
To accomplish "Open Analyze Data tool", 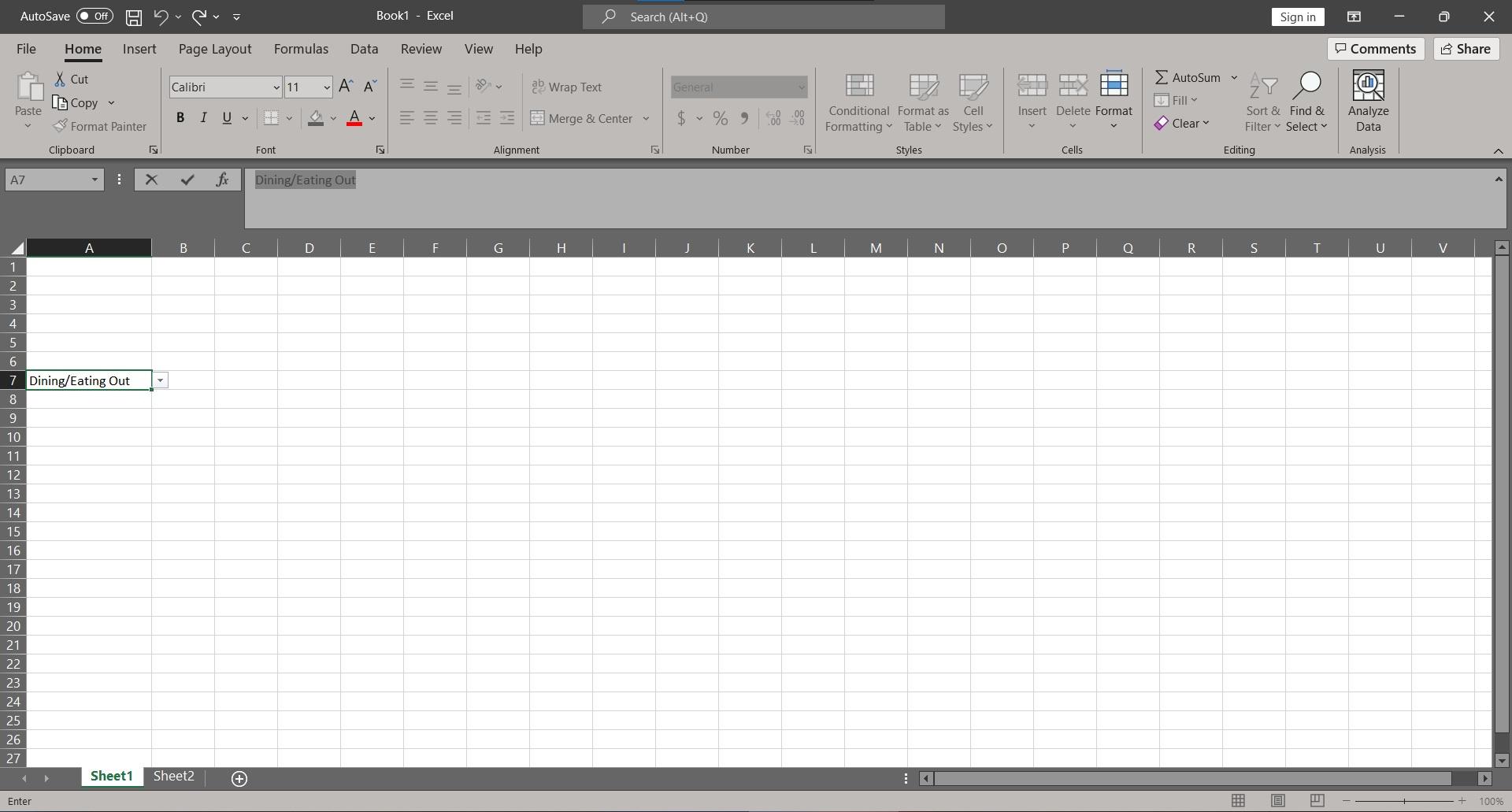I will point(1368,102).
